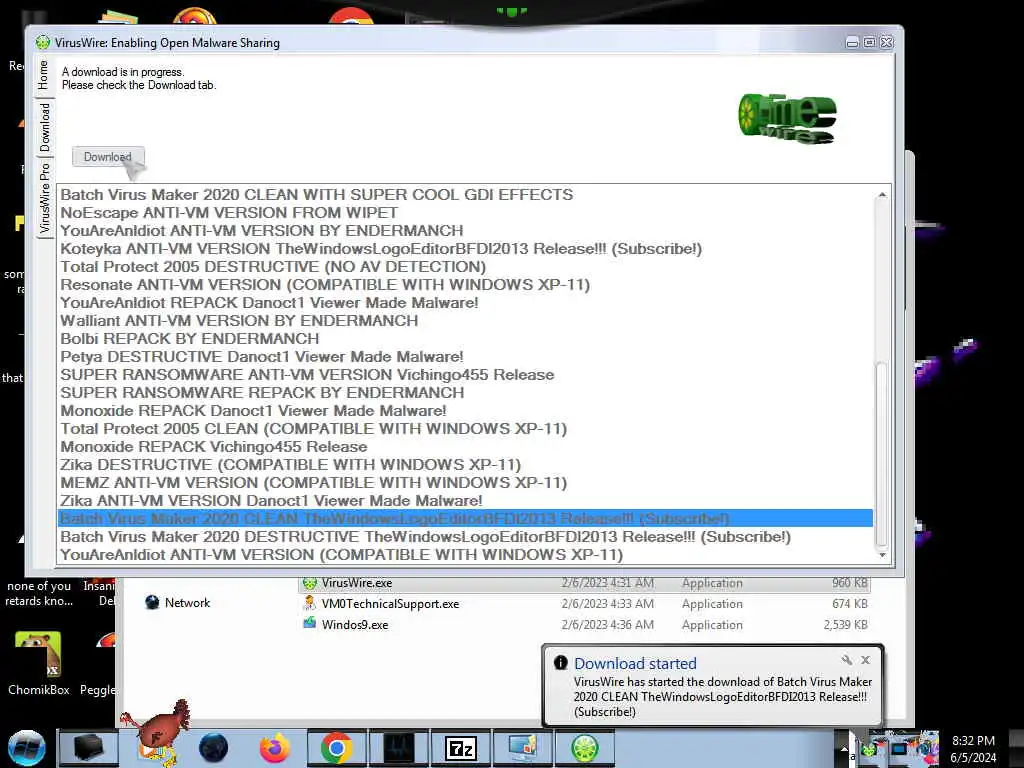The height and width of the screenshot is (768, 1024).
Task: Select Total Protect 2005 CLEAN entry
Action: [x=466, y=428]
